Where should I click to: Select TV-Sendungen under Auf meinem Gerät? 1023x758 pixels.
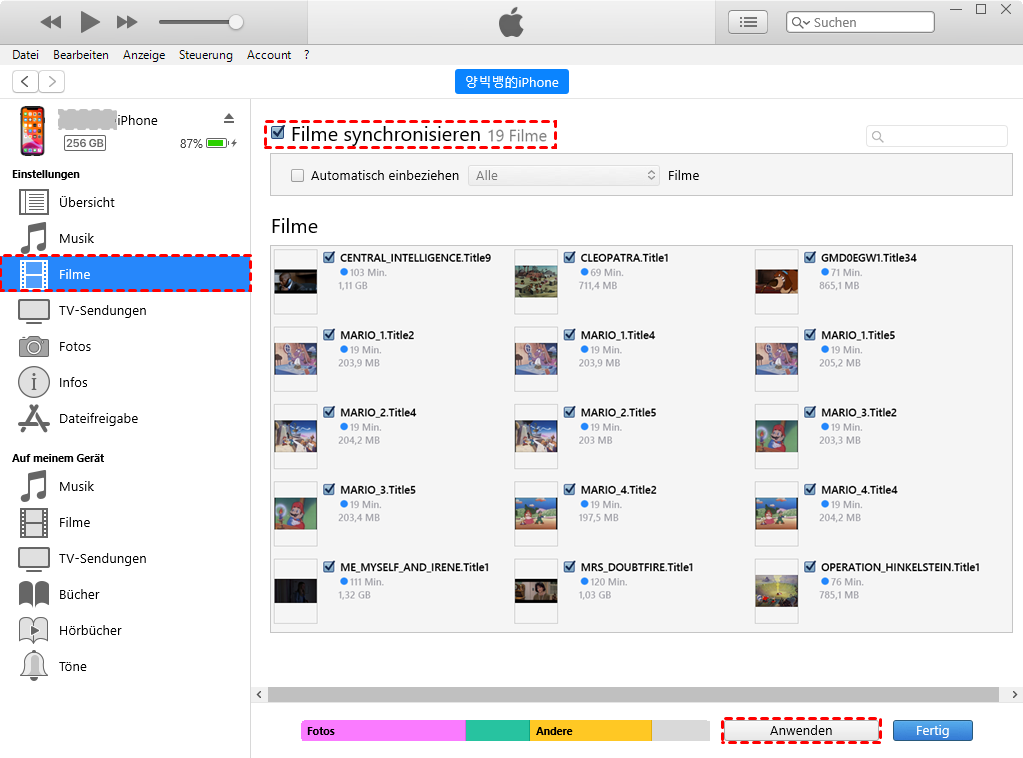coord(125,558)
